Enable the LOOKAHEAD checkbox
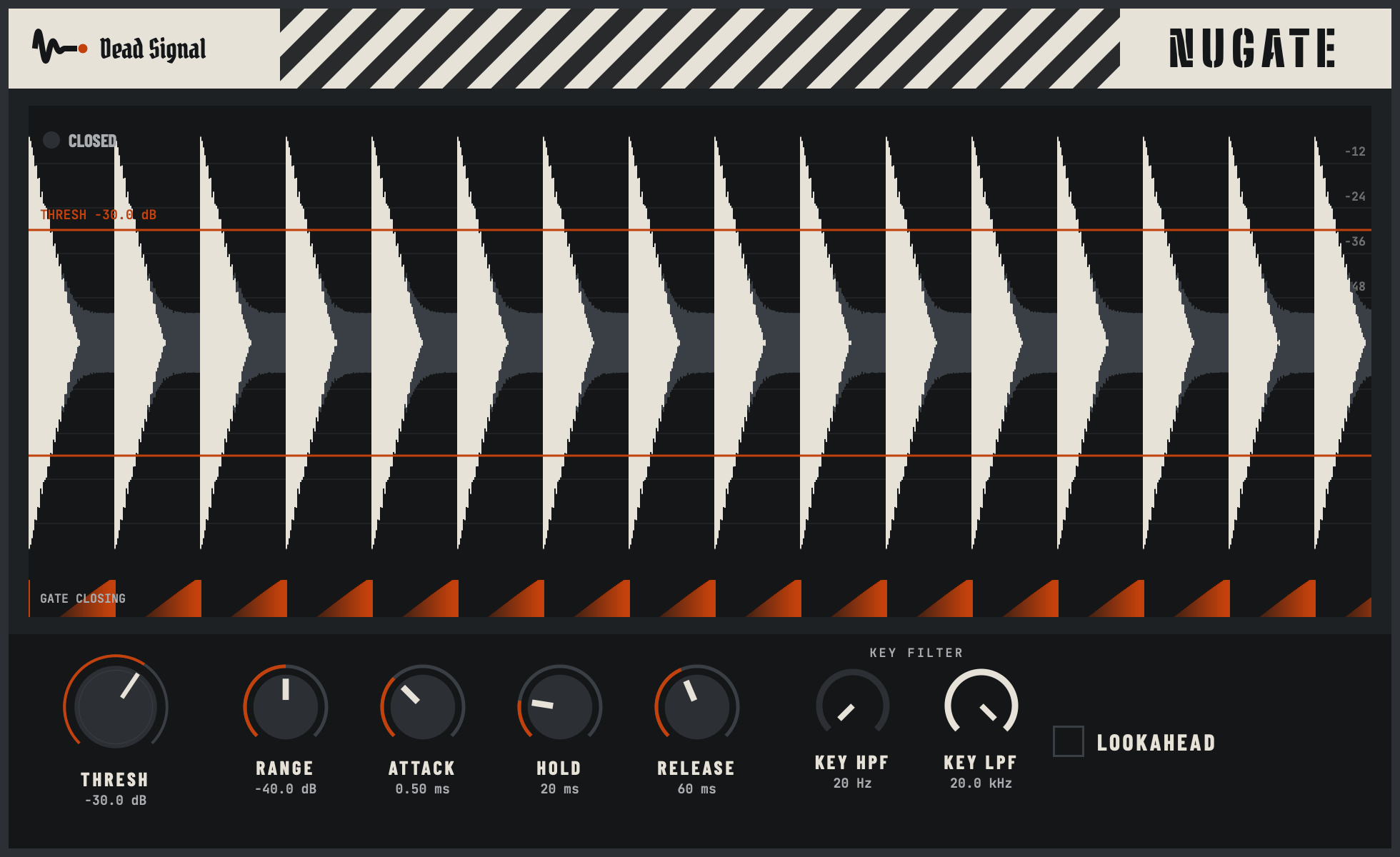The height and width of the screenshot is (857, 1400). click(x=1069, y=741)
